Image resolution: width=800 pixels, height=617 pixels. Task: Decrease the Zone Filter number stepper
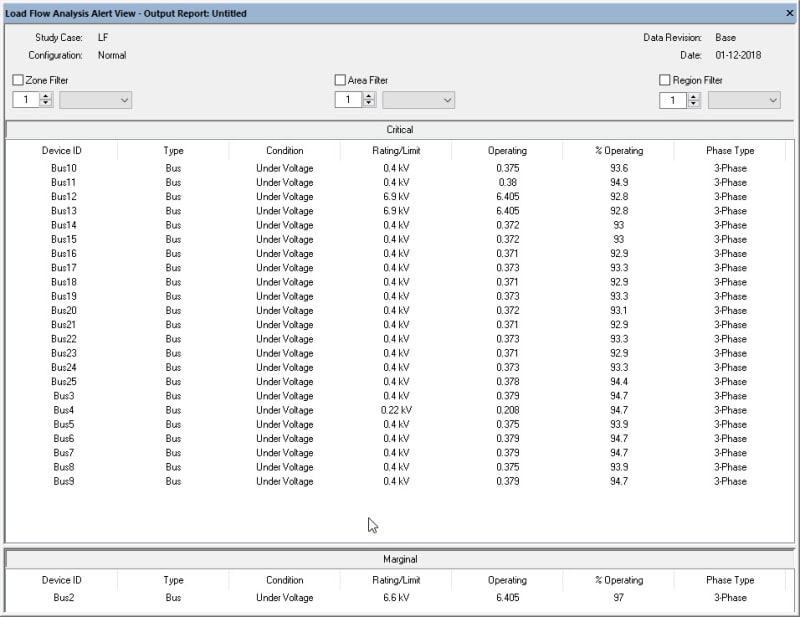pos(46,104)
